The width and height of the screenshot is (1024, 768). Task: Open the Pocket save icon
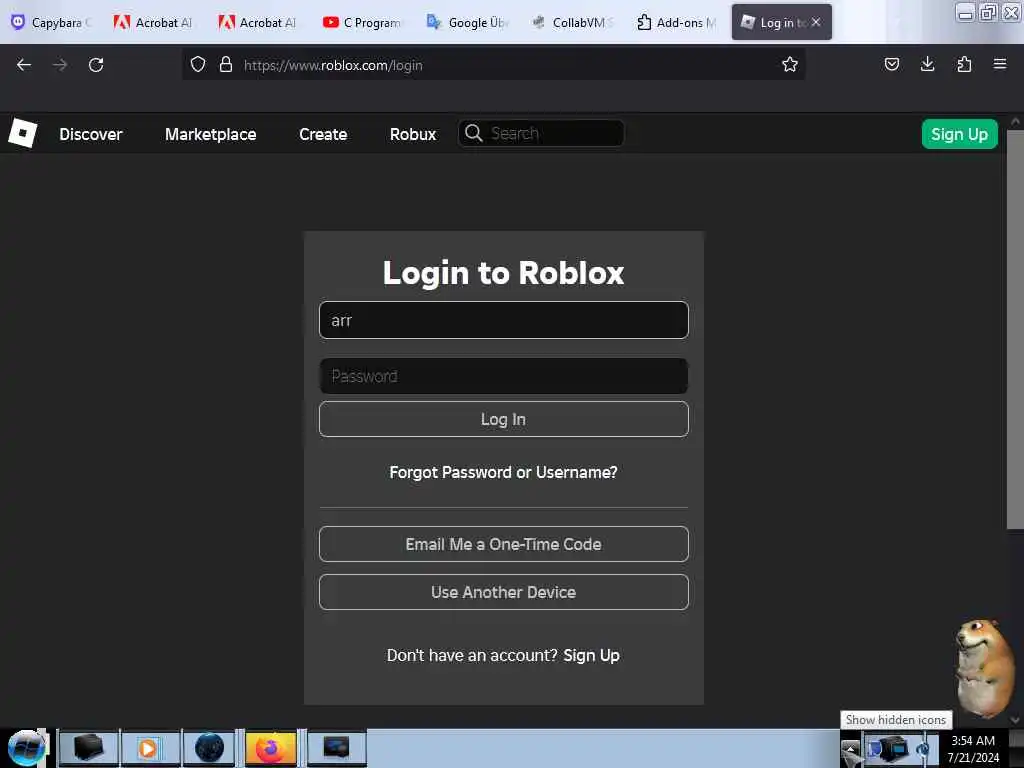point(891,64)
